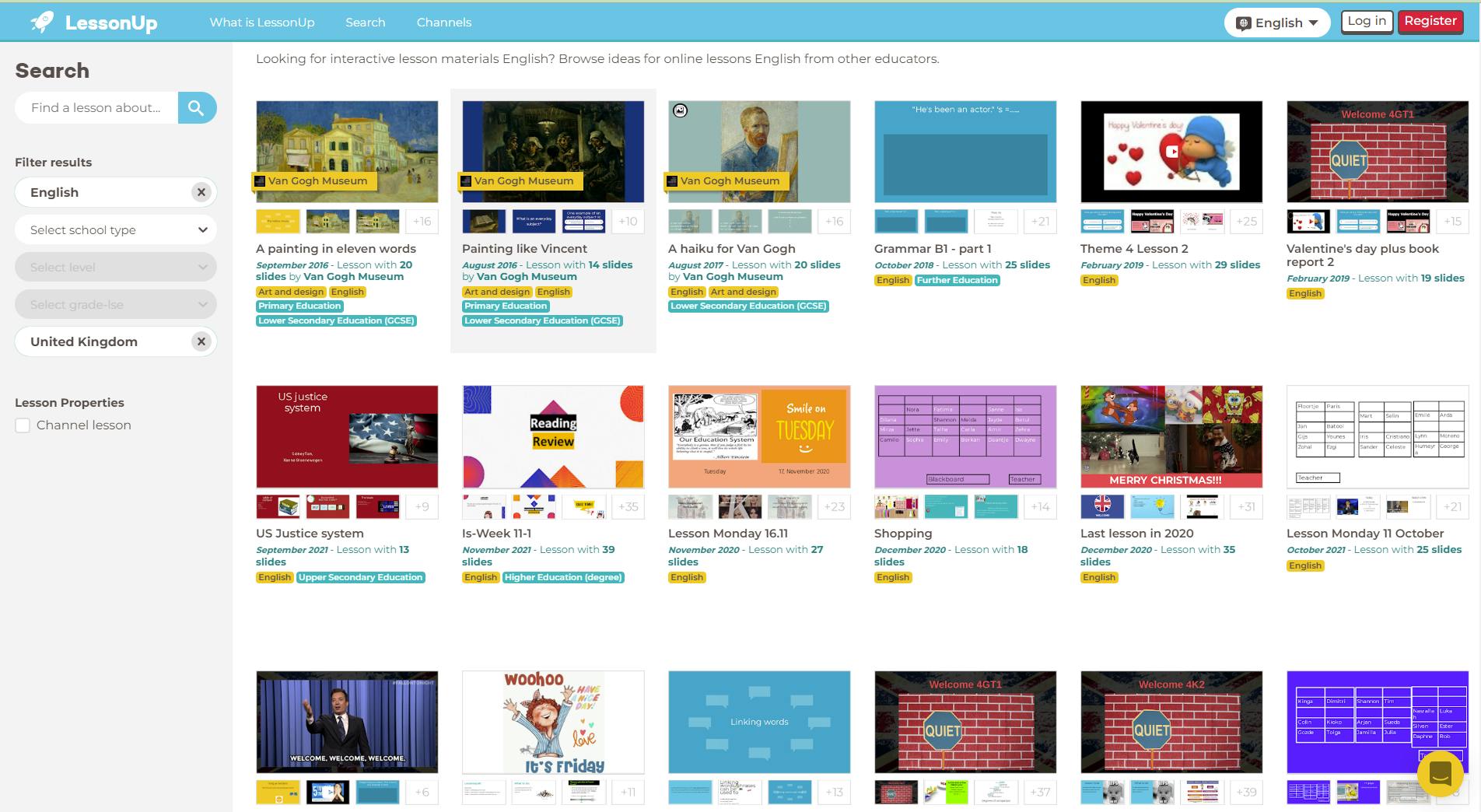Click the Smile on Tuesday thumbnail
The image size is (1481, 812).
[x=759, y=437]
